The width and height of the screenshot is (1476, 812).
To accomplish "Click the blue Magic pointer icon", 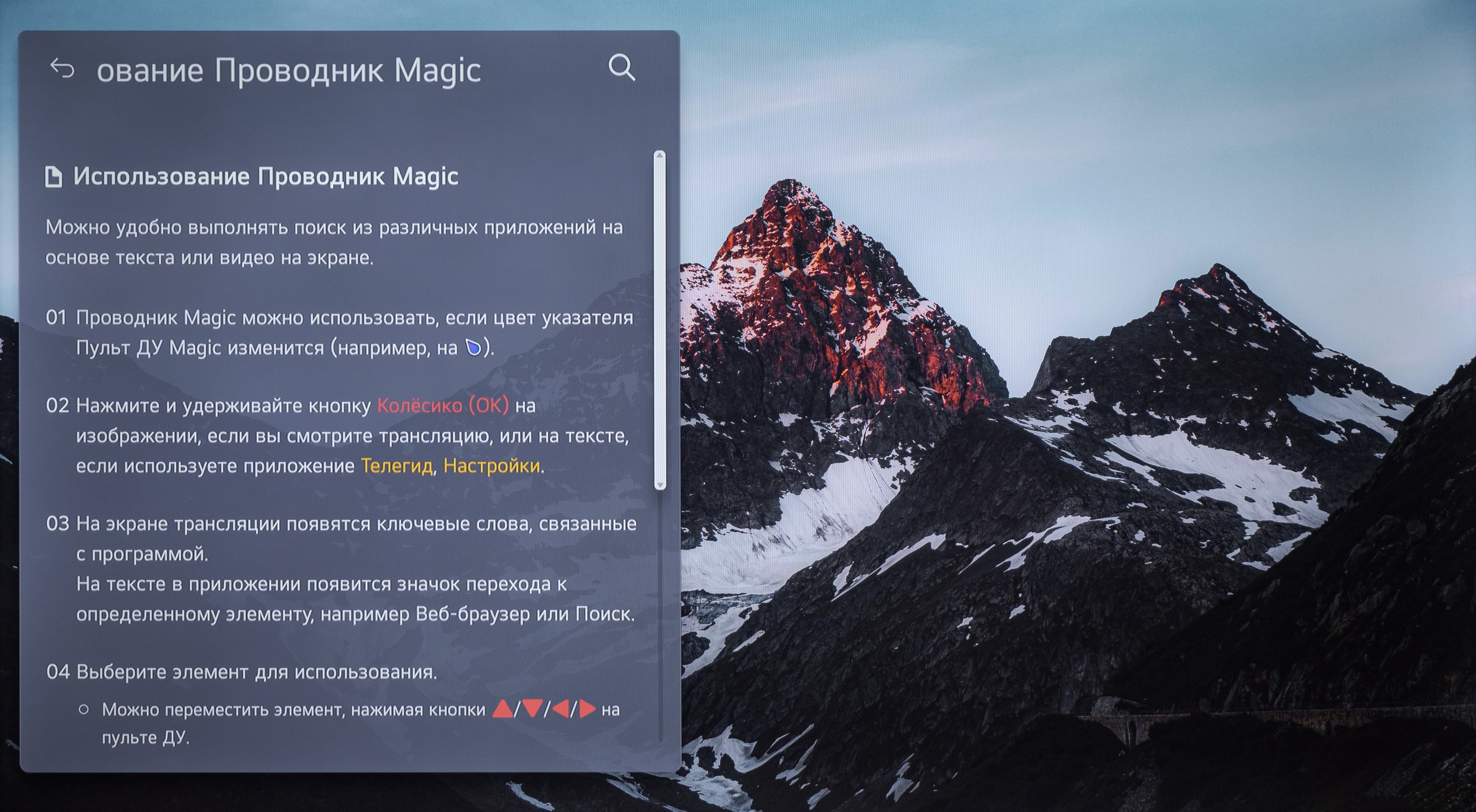I will pos(473,348).
